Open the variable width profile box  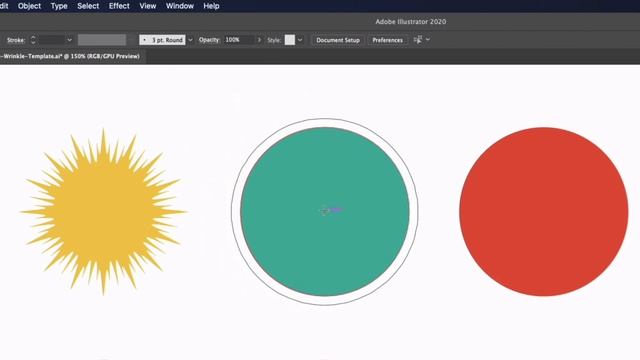pyautogui.click(x=102, y=40)
